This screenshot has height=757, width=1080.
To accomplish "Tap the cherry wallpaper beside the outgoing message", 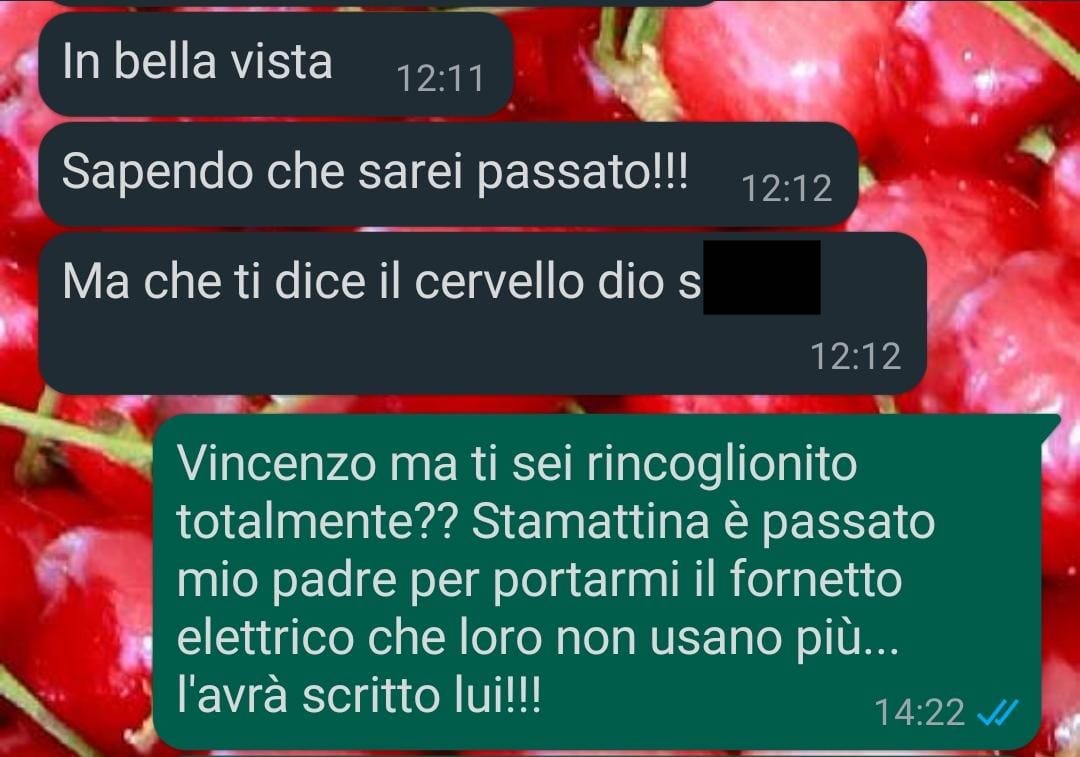I will (76, 585).
